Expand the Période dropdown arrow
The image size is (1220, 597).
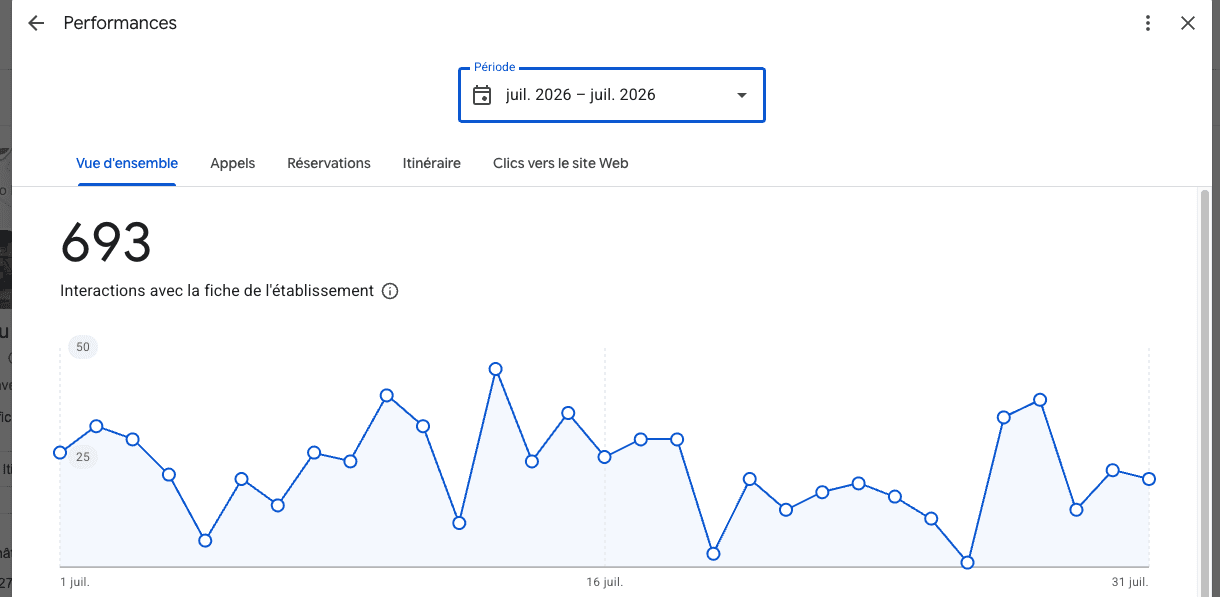(742, 95)
